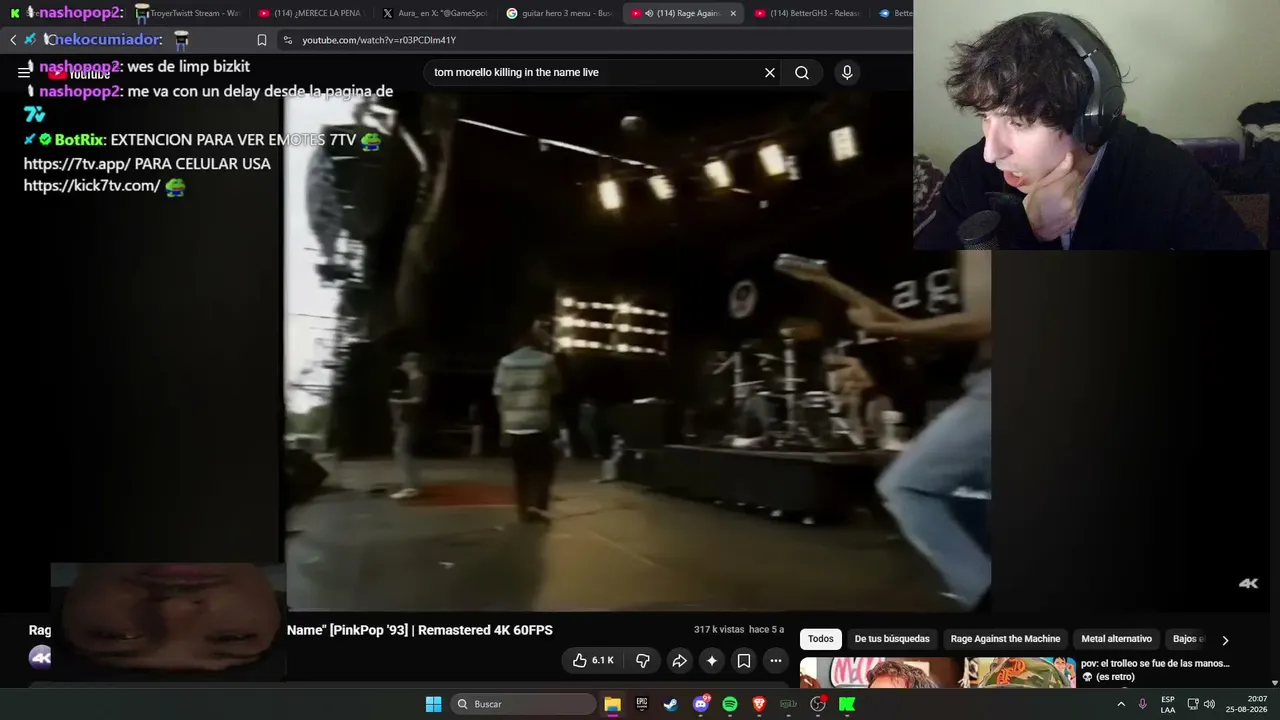Open network settings in the system tray

pos(1192,704)
